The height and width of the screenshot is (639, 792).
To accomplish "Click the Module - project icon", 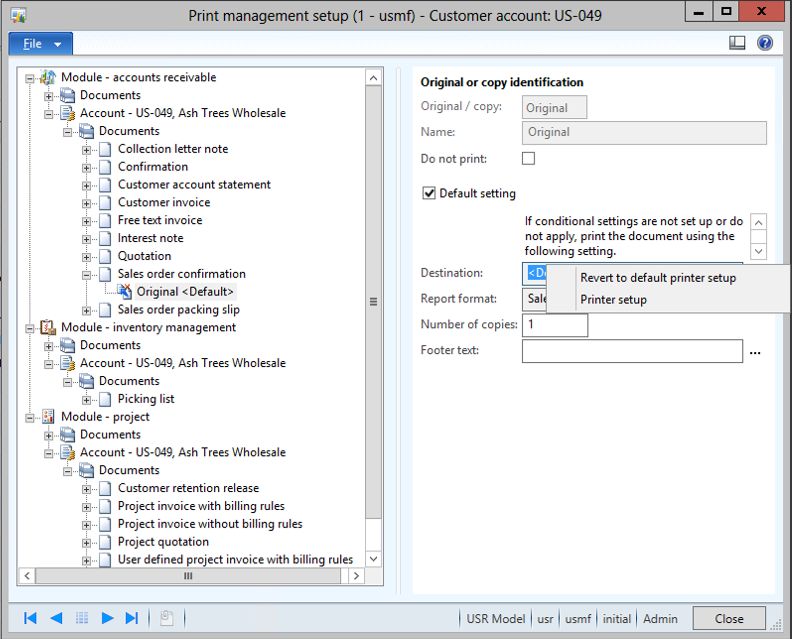I will pos(48,417).
